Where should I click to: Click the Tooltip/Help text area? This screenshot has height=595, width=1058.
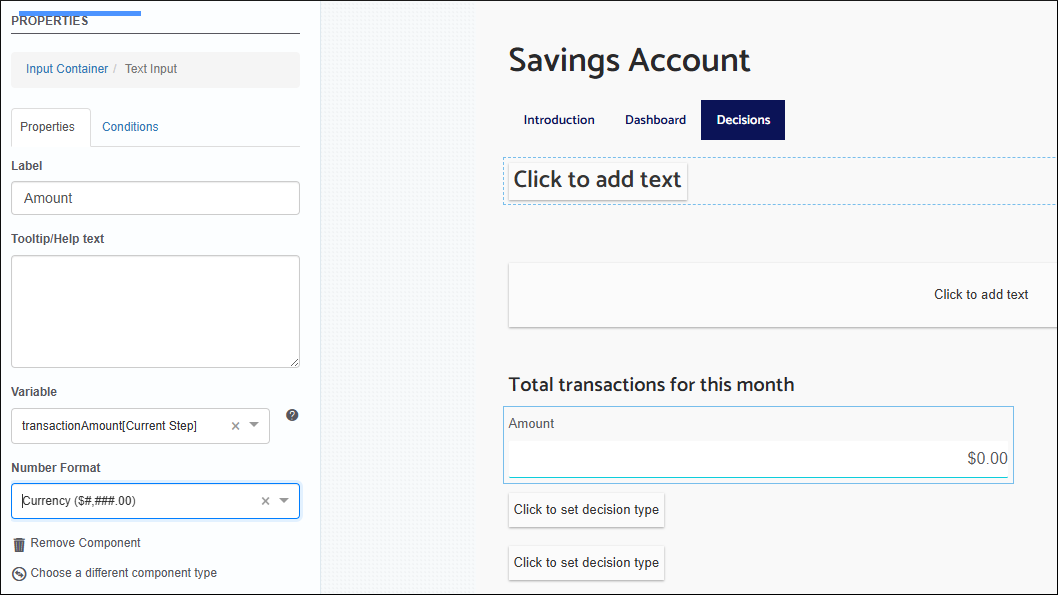(155, 310)
